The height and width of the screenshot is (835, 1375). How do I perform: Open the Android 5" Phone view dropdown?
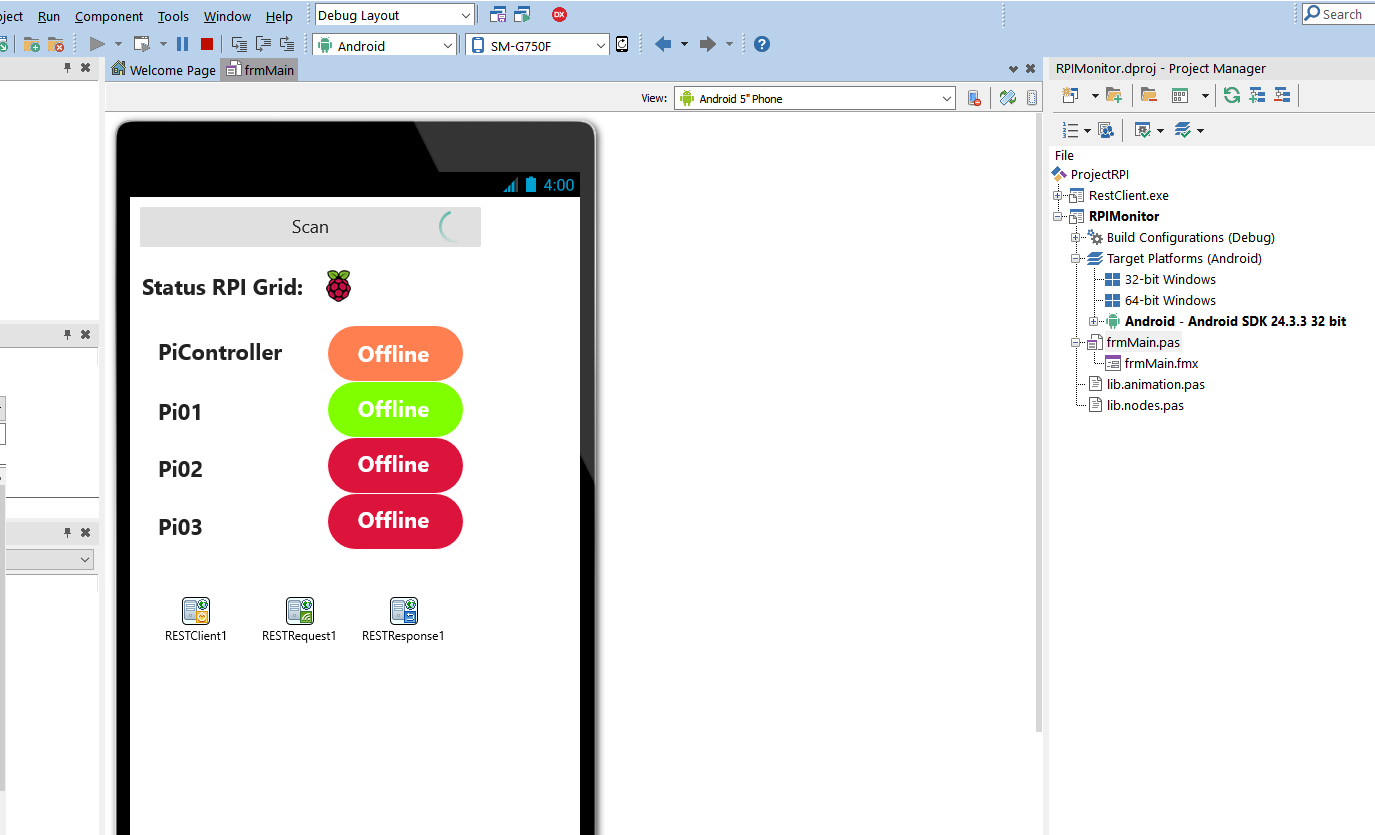(x=947, y=99)
